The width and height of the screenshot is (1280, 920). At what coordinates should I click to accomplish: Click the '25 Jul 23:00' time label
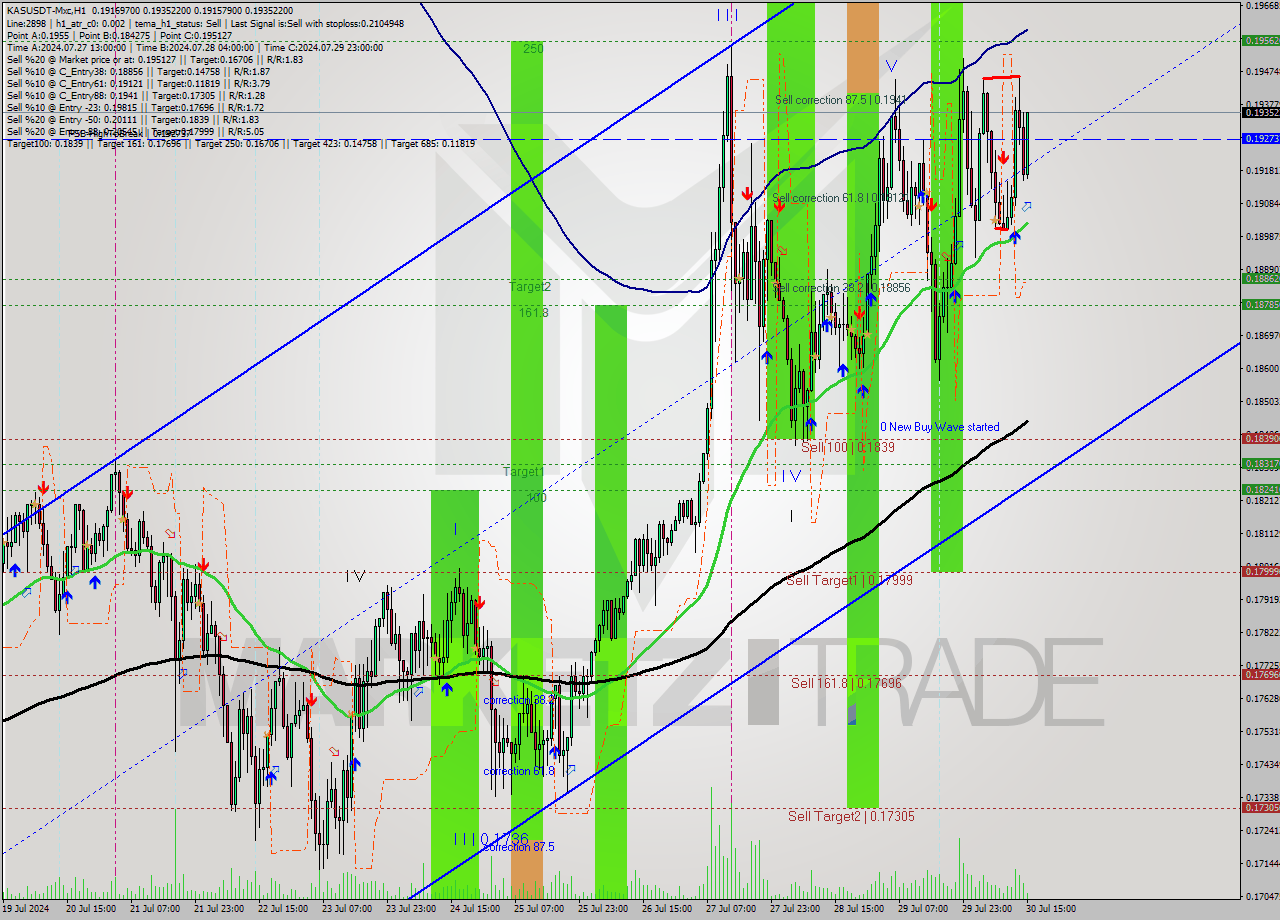603,909
